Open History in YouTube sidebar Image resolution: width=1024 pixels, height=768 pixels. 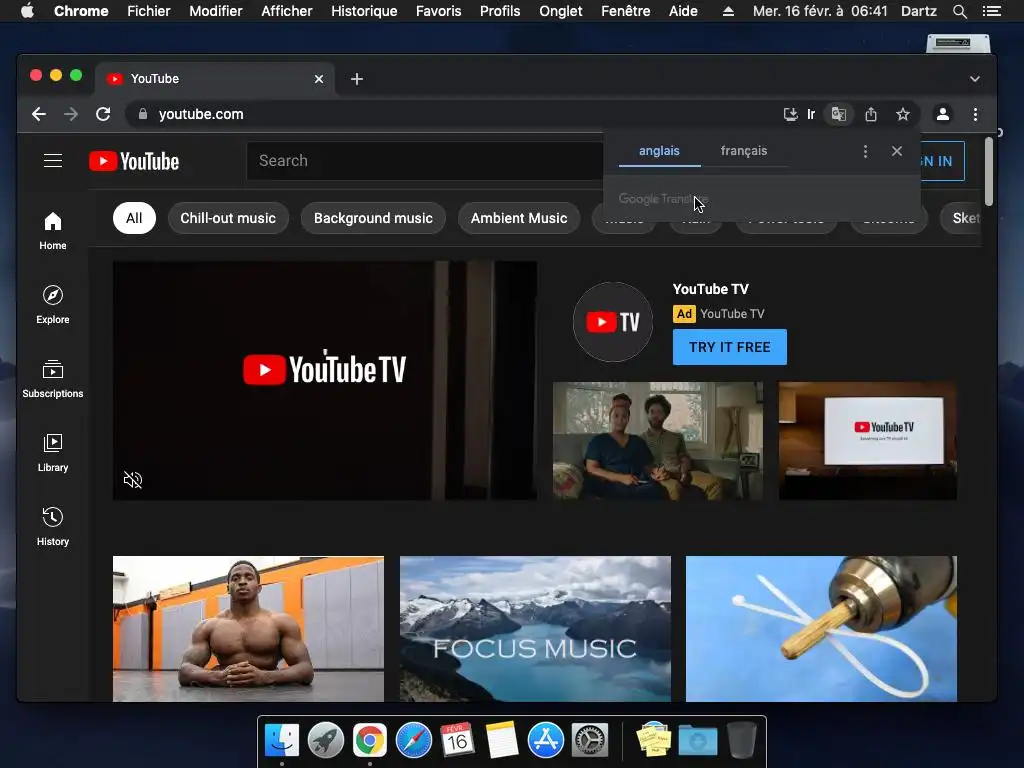tap(53, 526)
